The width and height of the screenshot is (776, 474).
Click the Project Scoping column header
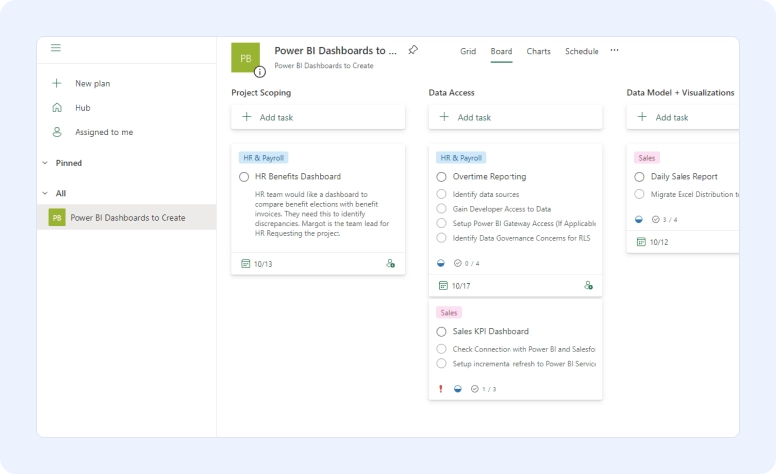[x=261, y=93]
